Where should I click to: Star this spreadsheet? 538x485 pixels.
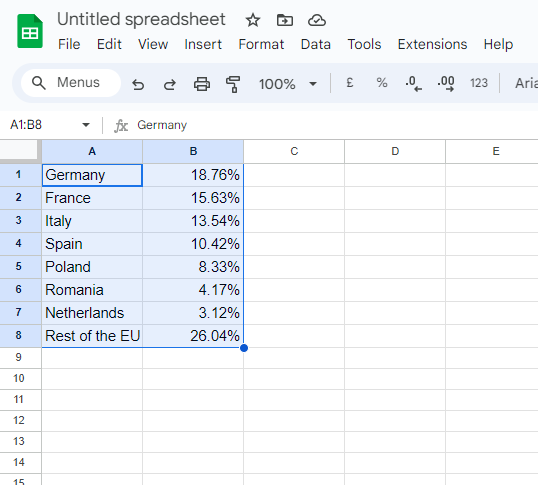coord(253,20)
